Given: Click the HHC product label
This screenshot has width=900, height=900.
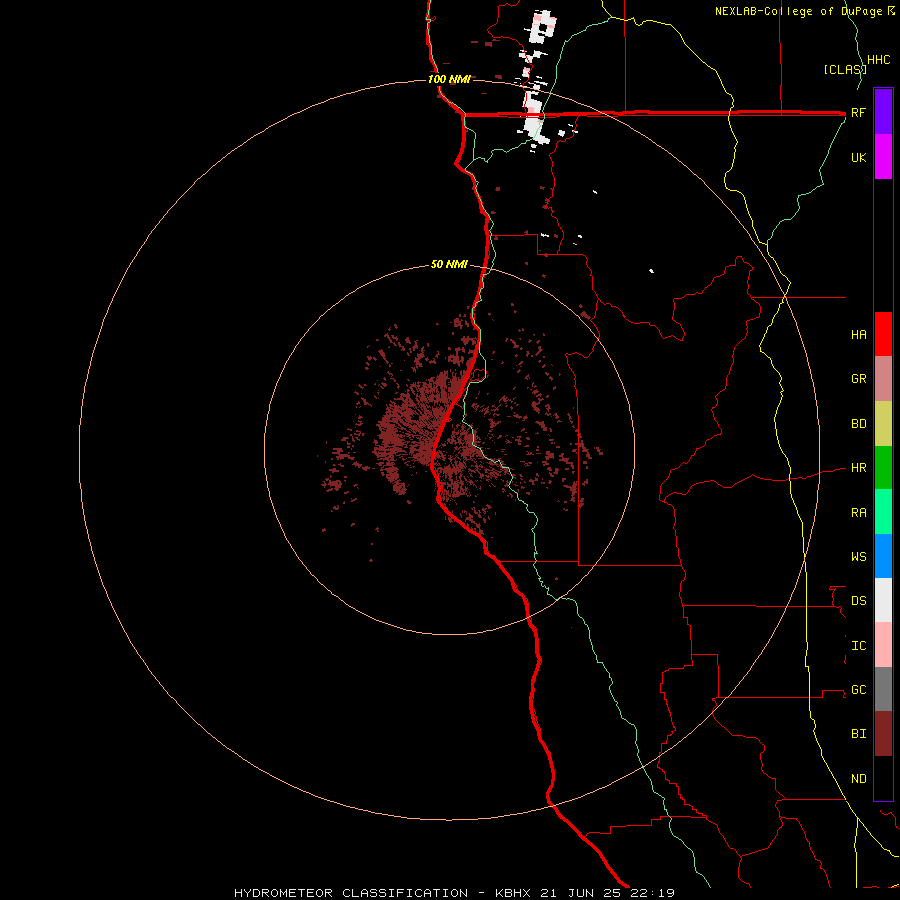Looking at the screenshot, I should point(879,60).
